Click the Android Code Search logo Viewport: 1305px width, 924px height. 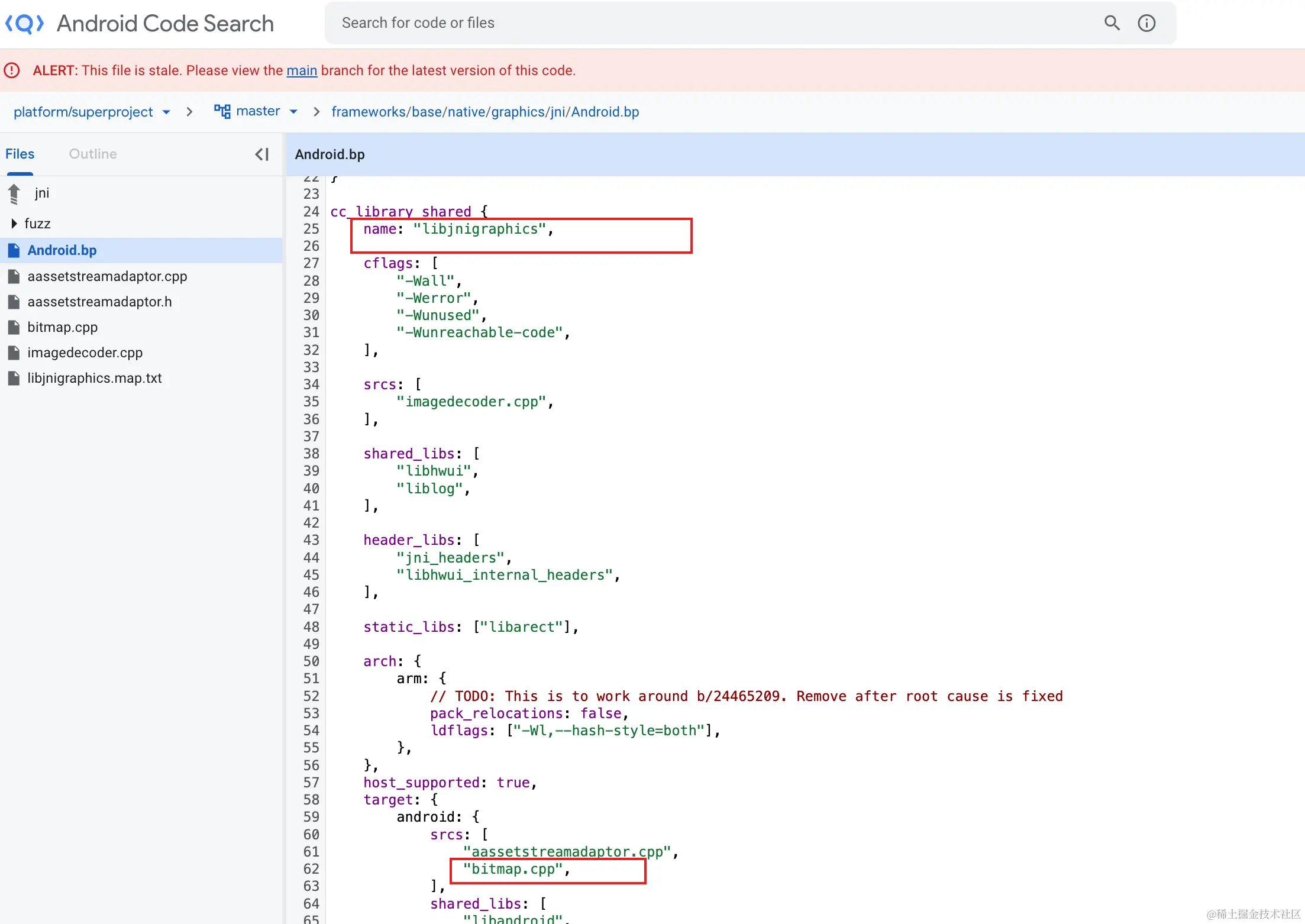(24, 24)
